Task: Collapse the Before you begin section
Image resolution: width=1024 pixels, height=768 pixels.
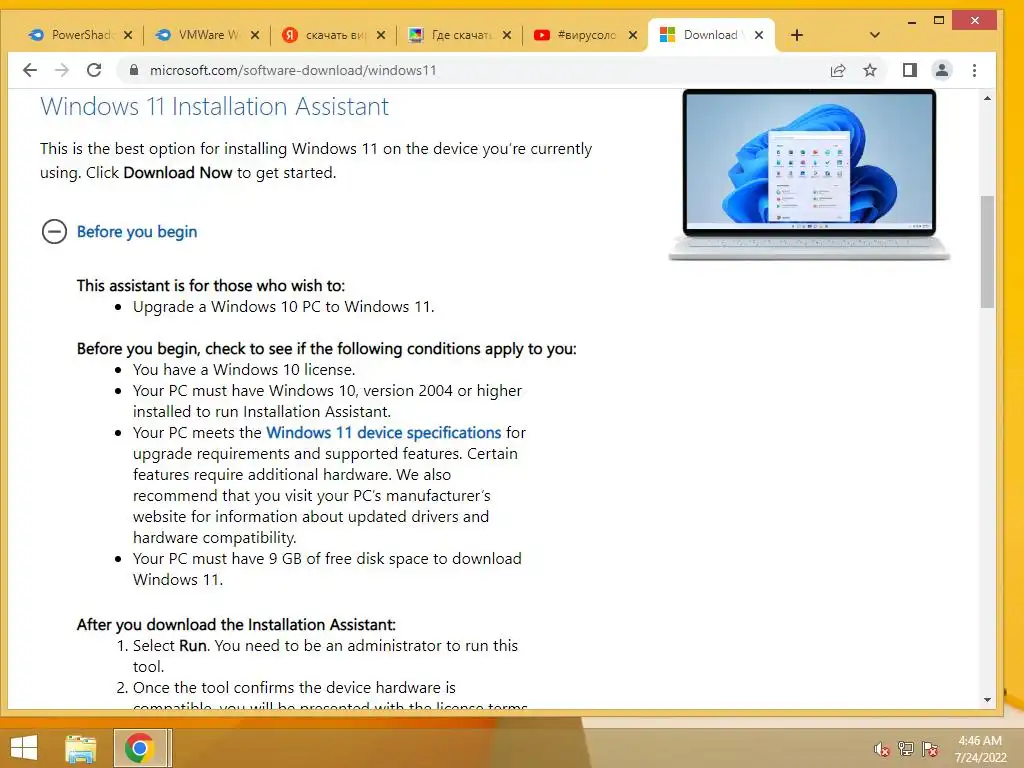Action: tap(54, 231)
